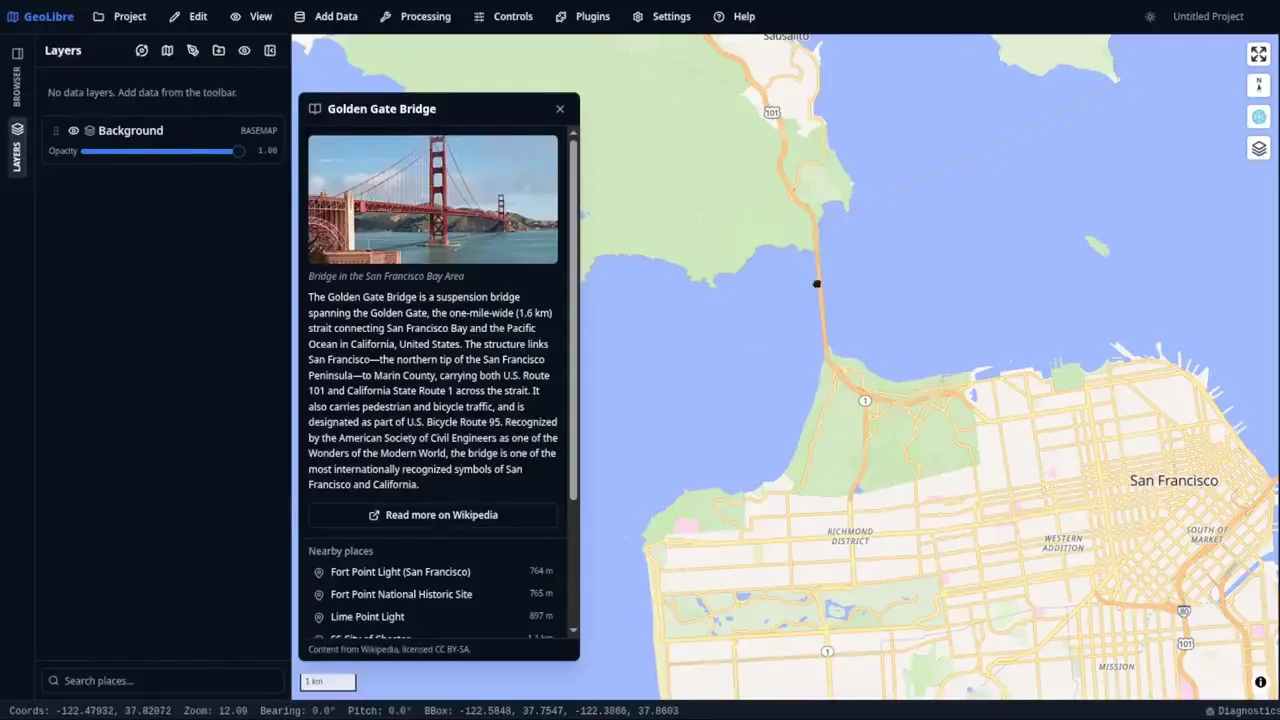Click the map attribution info icon
Viewport: 1280px width, 720px height.
pos(1260,682)
